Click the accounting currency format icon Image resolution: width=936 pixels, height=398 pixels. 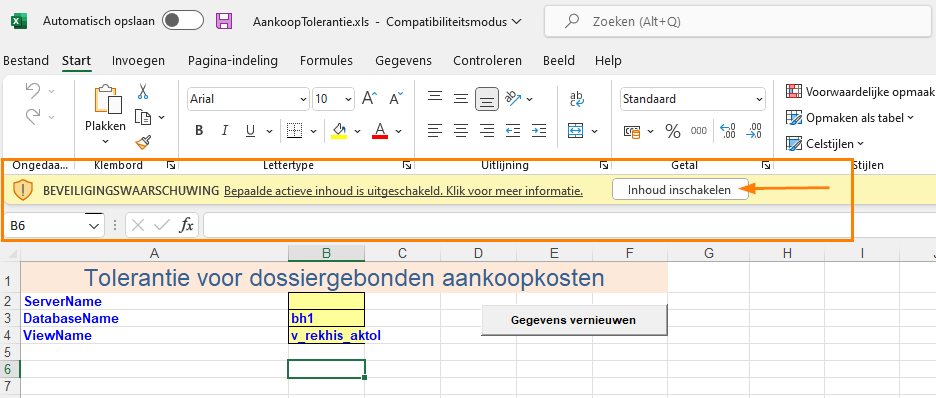click(x=632, y=131)
